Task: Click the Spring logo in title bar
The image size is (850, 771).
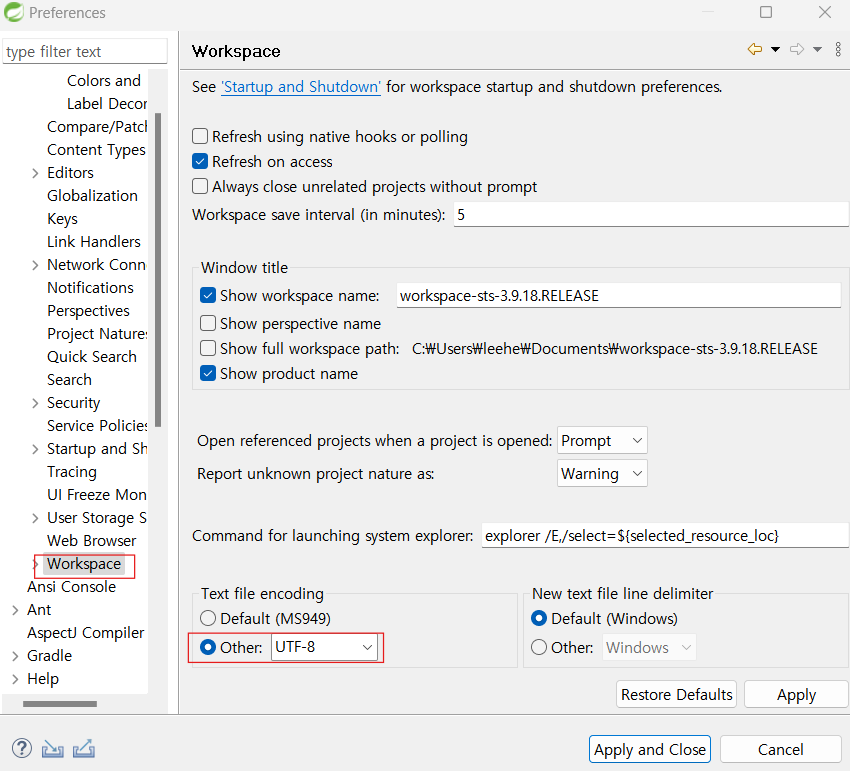Action: [14, 12]
